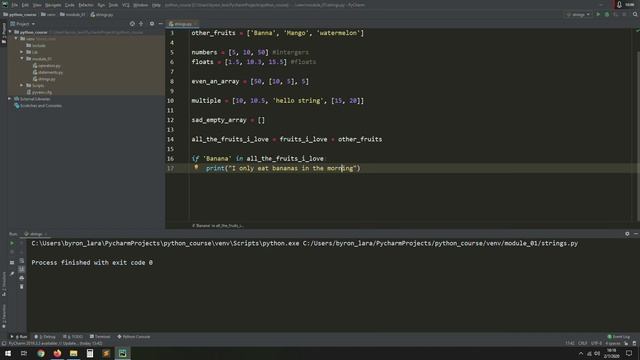640x360 pixels.
Task: Collapse the venv folder node
Action: coord(16,39)
